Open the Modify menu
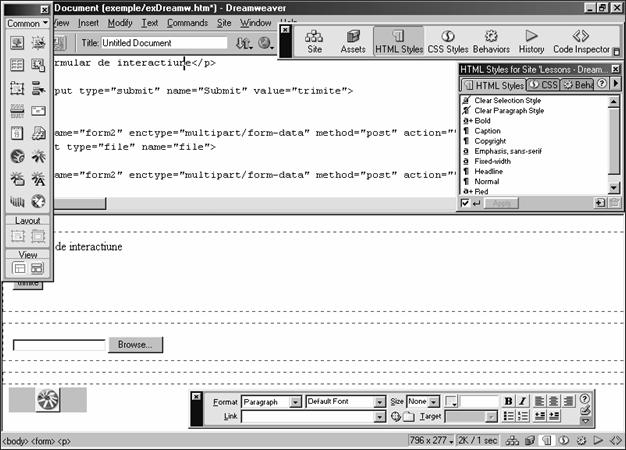626x450 pixels. coord(120,23)
